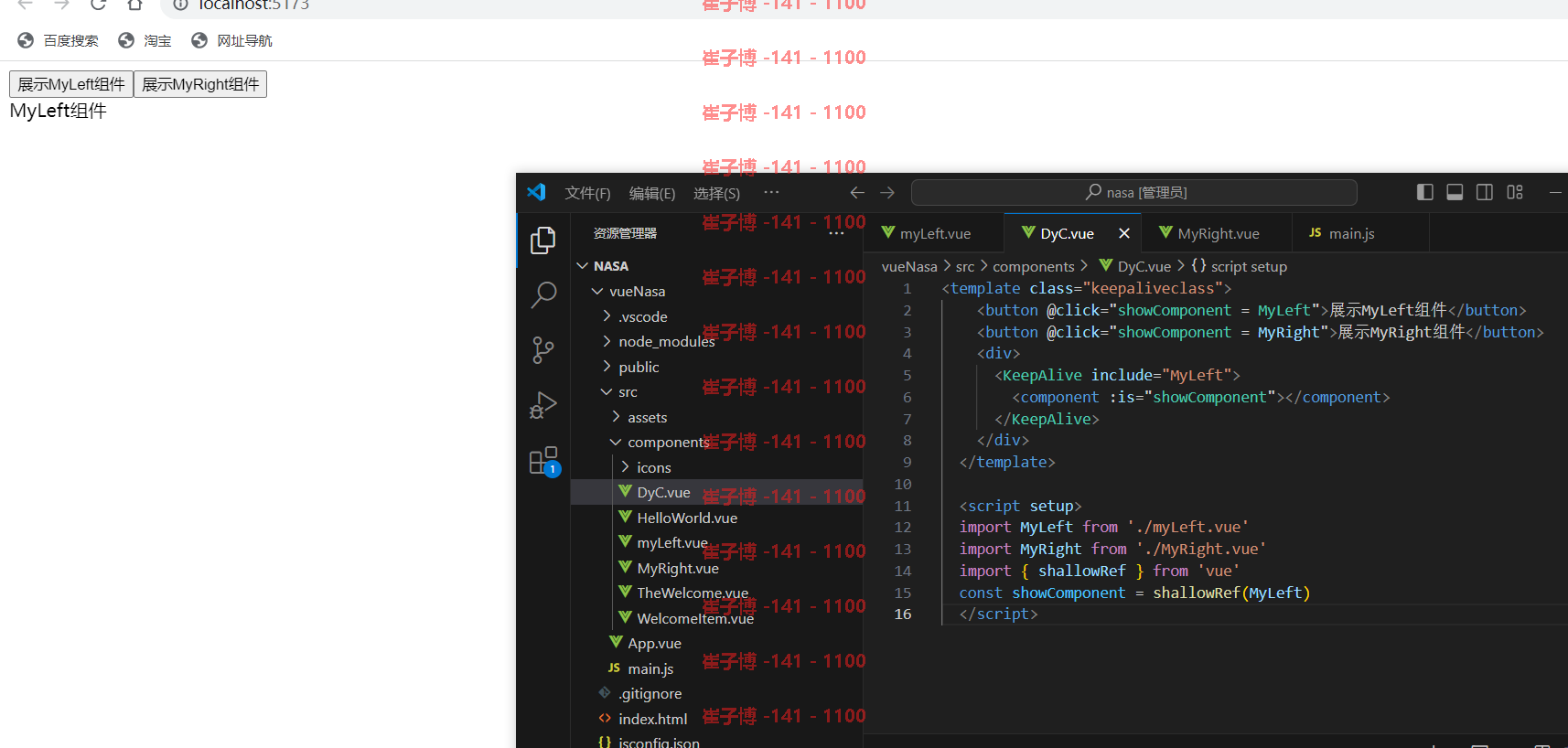Click the vueNasa breadcrumb segment
This screenshot has width=1568, height=748.
pyautogui.click(x=909, y=266)
